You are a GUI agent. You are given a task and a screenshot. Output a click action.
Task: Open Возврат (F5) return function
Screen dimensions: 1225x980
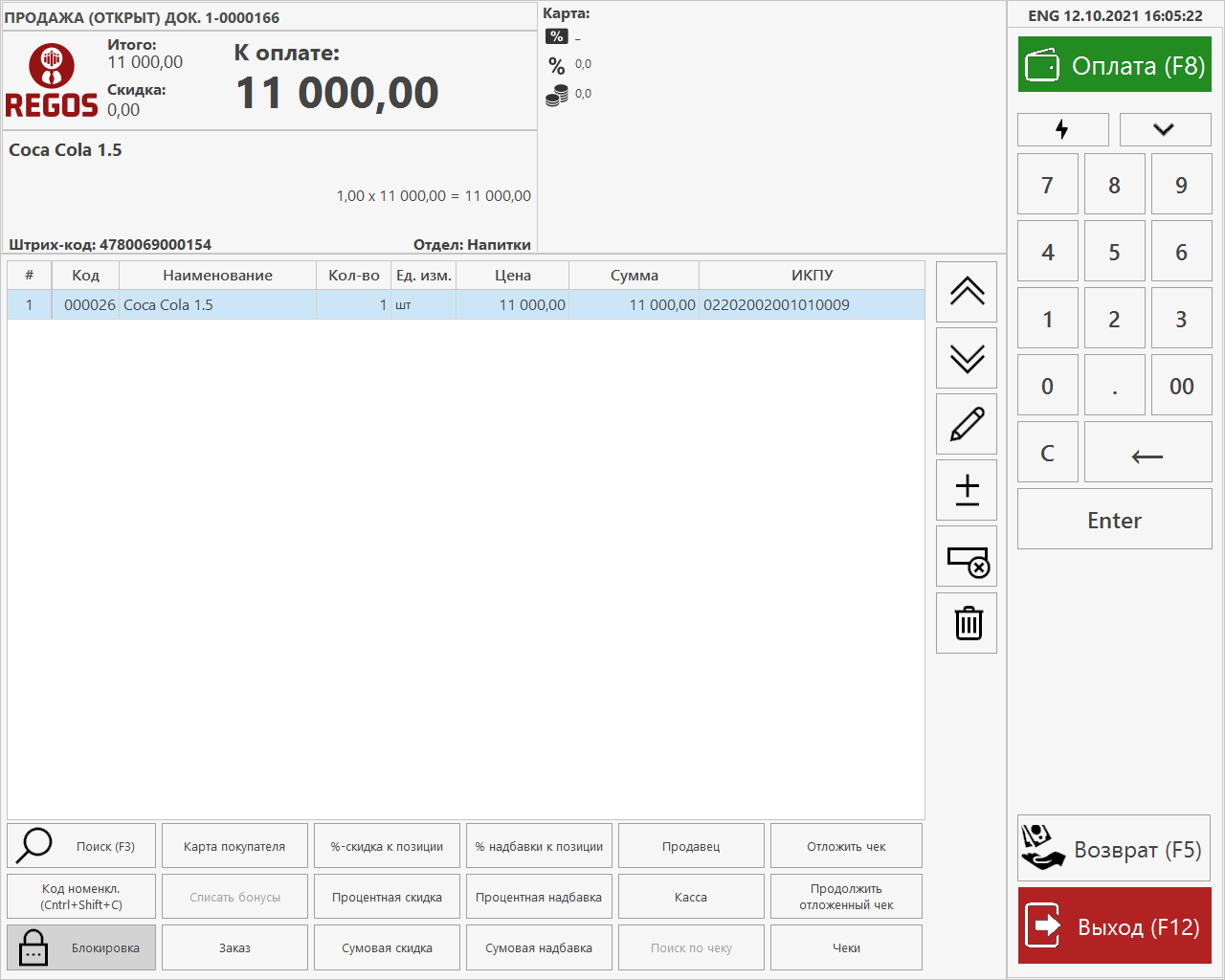point(1114,849)
